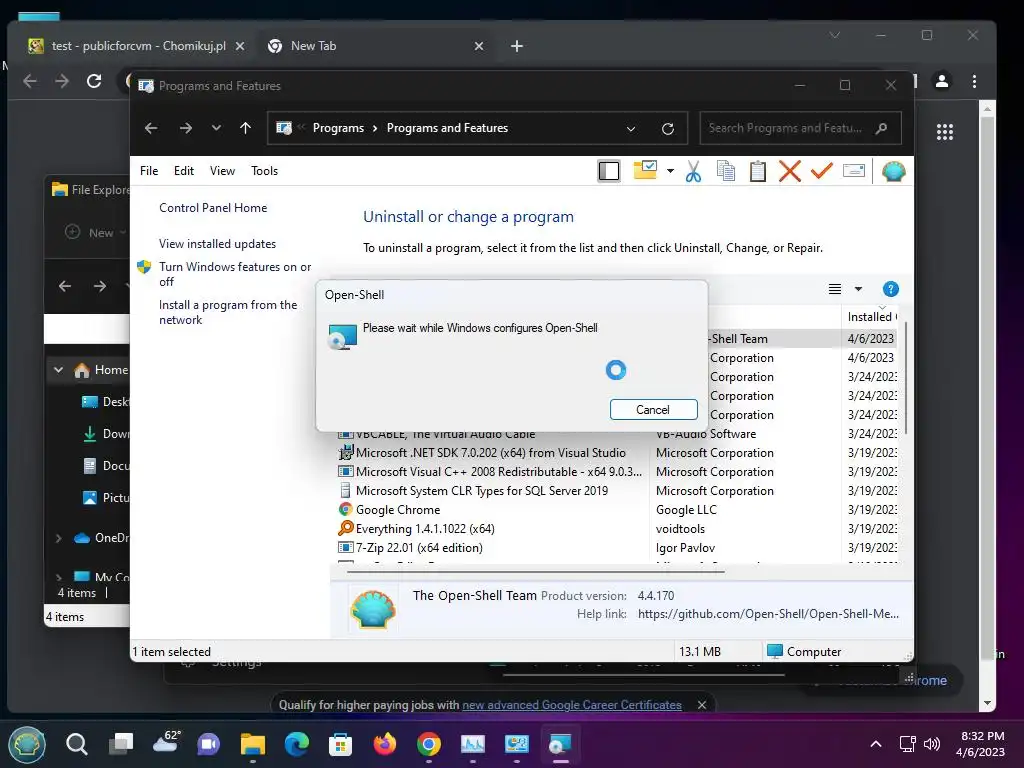Collapse Home node in File Explorer tree
Screen dimensions: 1024x768
pos(58,370)
